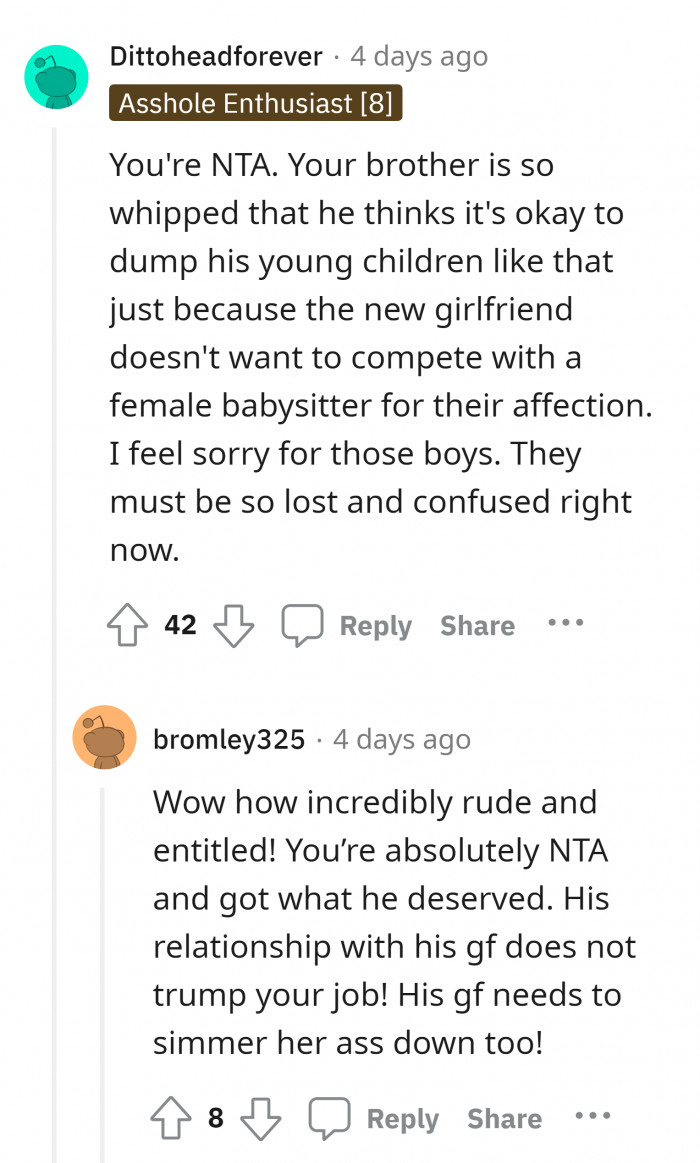Open more options on Dittoheadforever's comment
Viewport: 700px width, 1163px height.
tap(565, 623)
